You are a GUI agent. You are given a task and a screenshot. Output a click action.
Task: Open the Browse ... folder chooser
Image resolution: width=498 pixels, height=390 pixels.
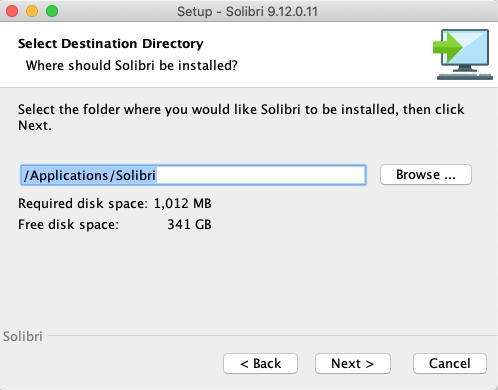pos(426,175)
